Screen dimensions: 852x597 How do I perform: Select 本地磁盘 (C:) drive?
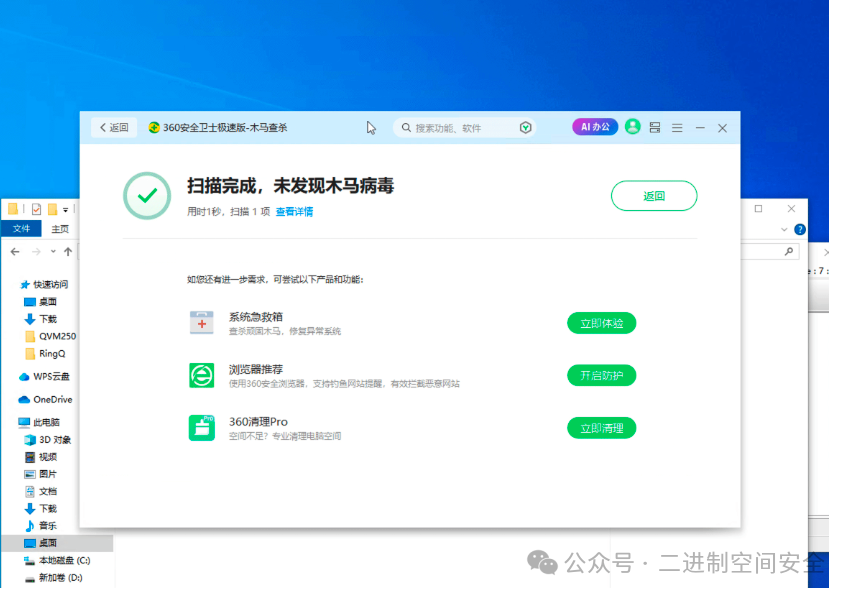[58, 560]
